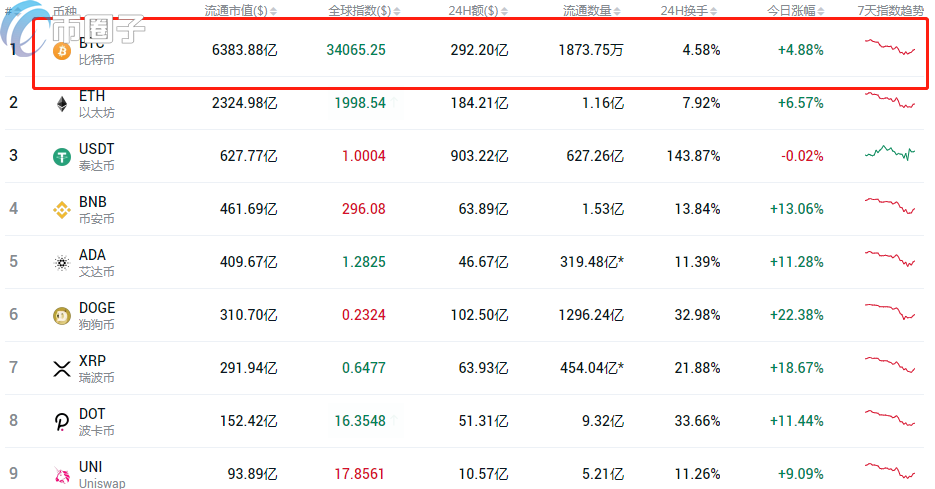Image resolution: width=935 pixels, height=489 pixels.
Task: Sort by 24H额($) column arrows
Action: coord(504,11)
